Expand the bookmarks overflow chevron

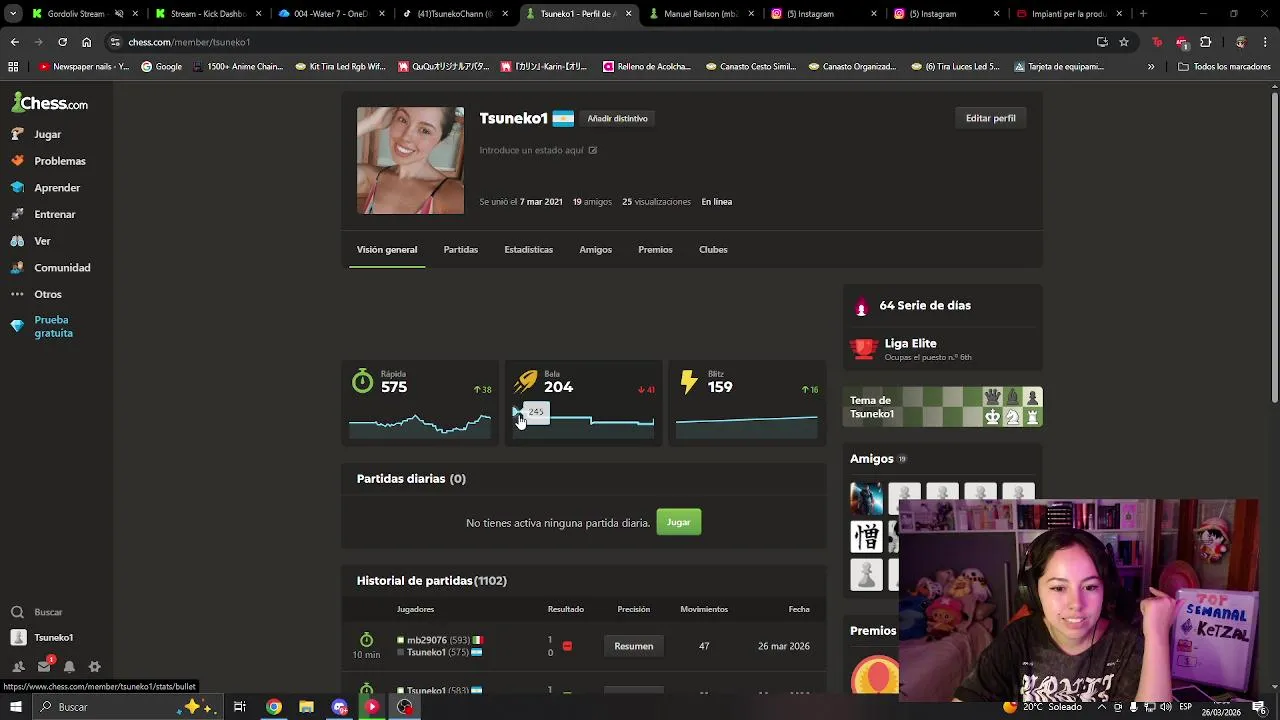(x=1151, y=67)
